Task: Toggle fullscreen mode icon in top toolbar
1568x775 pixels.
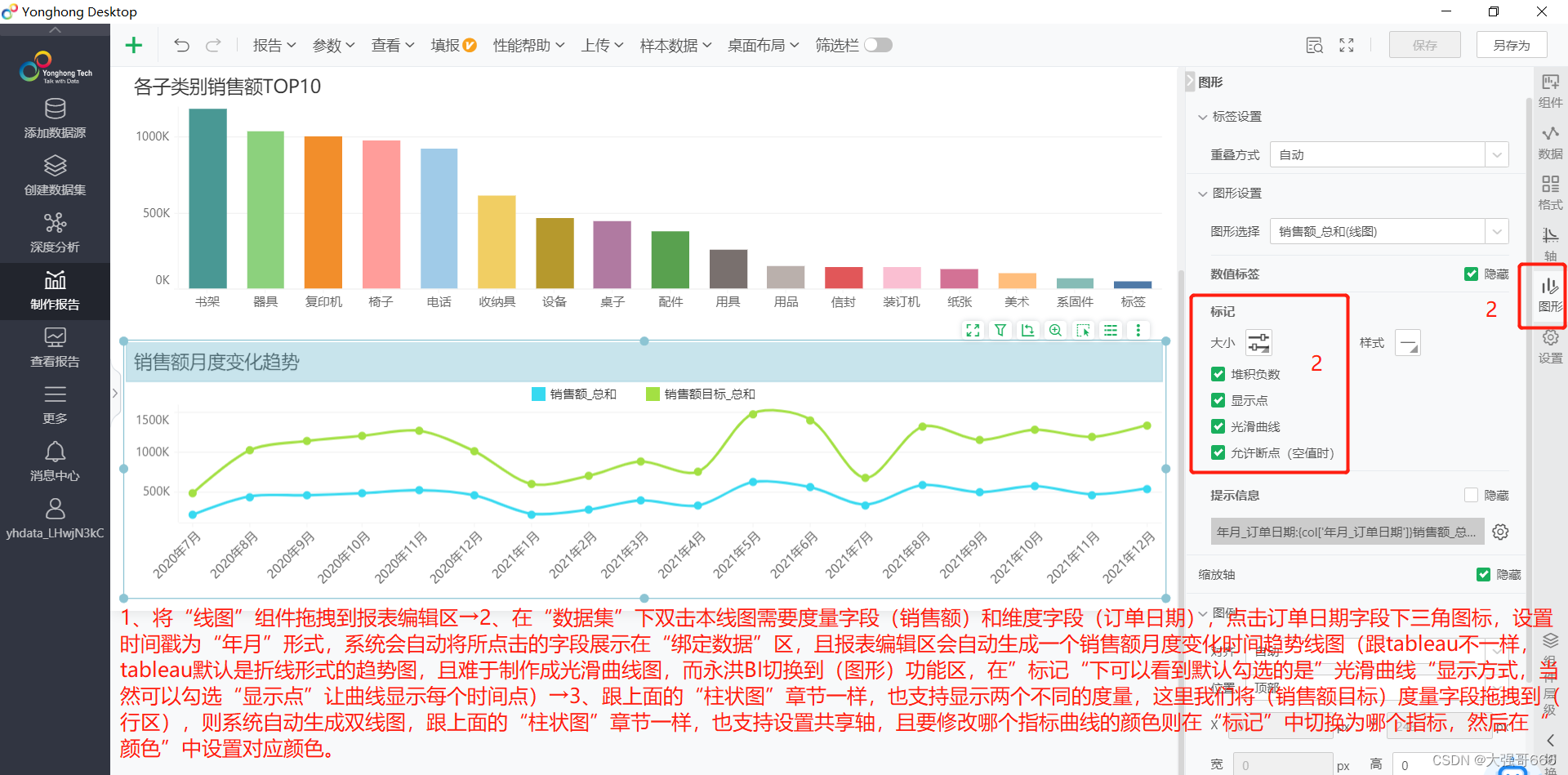Action: coord(1347,45)
